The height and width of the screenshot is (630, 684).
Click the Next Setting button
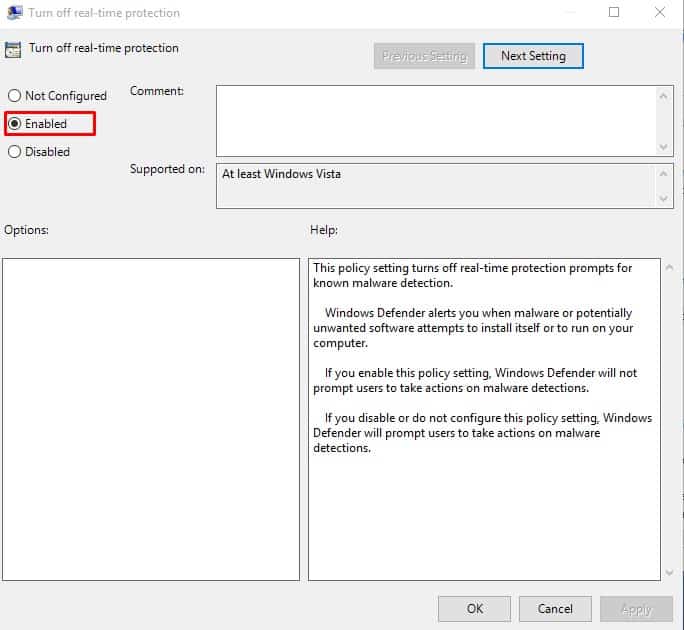(533, 56)
